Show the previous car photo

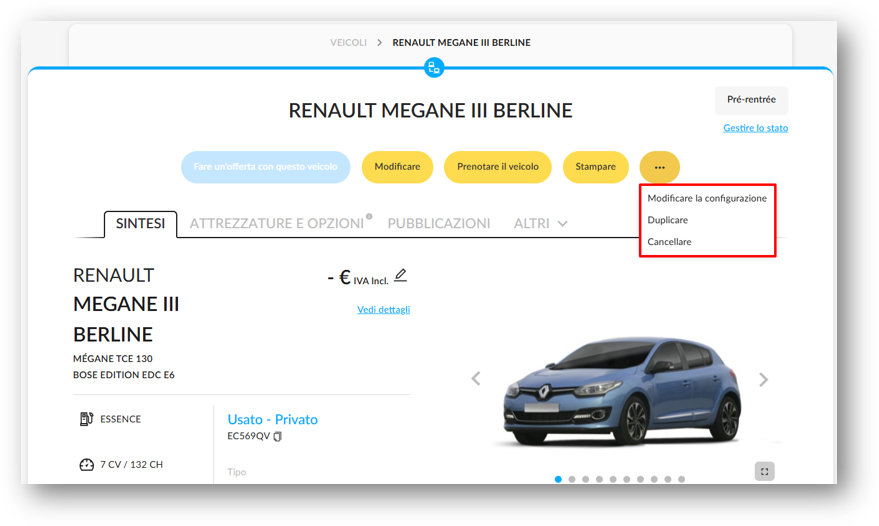476,379
